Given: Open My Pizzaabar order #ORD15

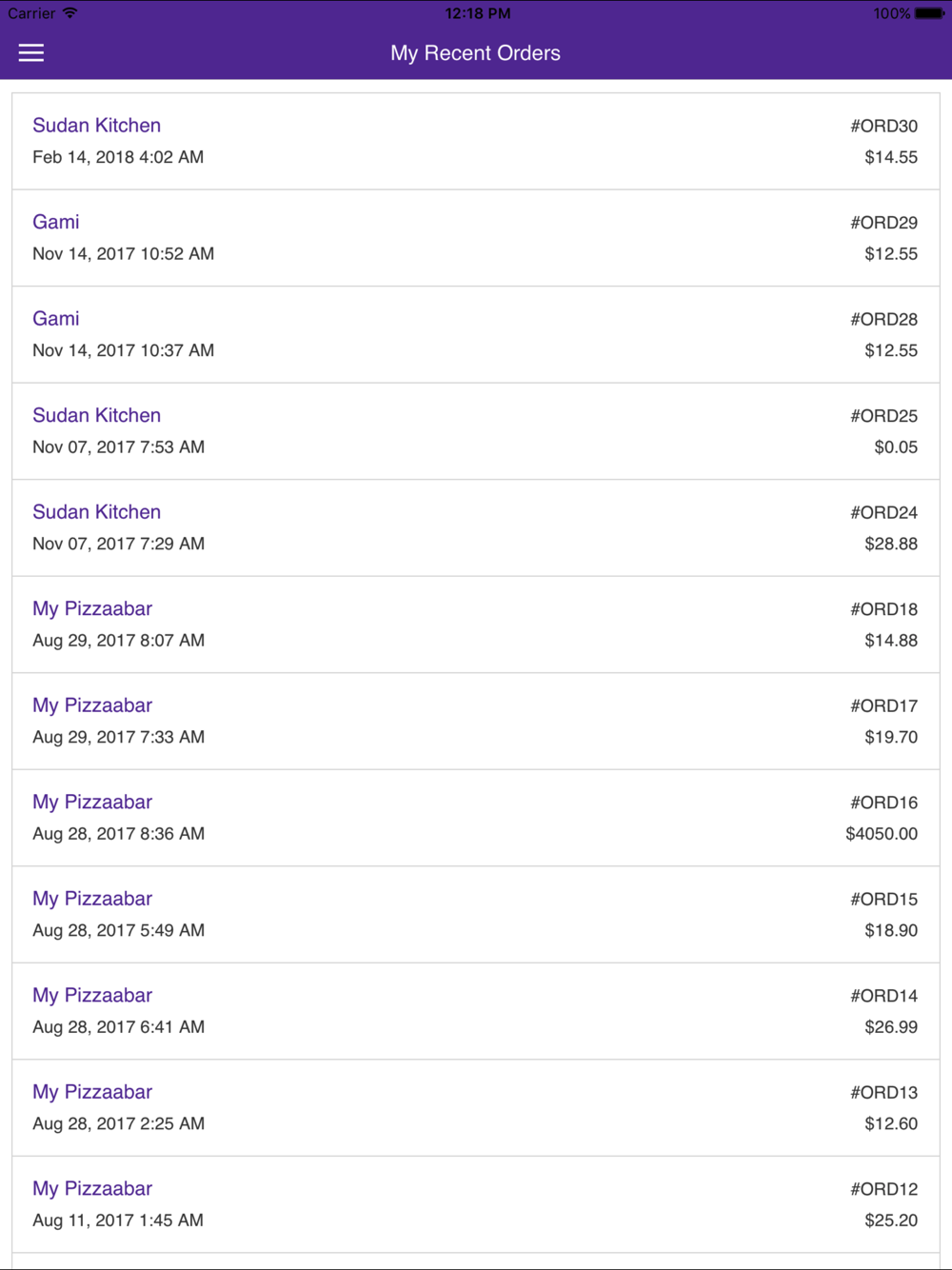Looking at the screenshot, I should (476, 914).
